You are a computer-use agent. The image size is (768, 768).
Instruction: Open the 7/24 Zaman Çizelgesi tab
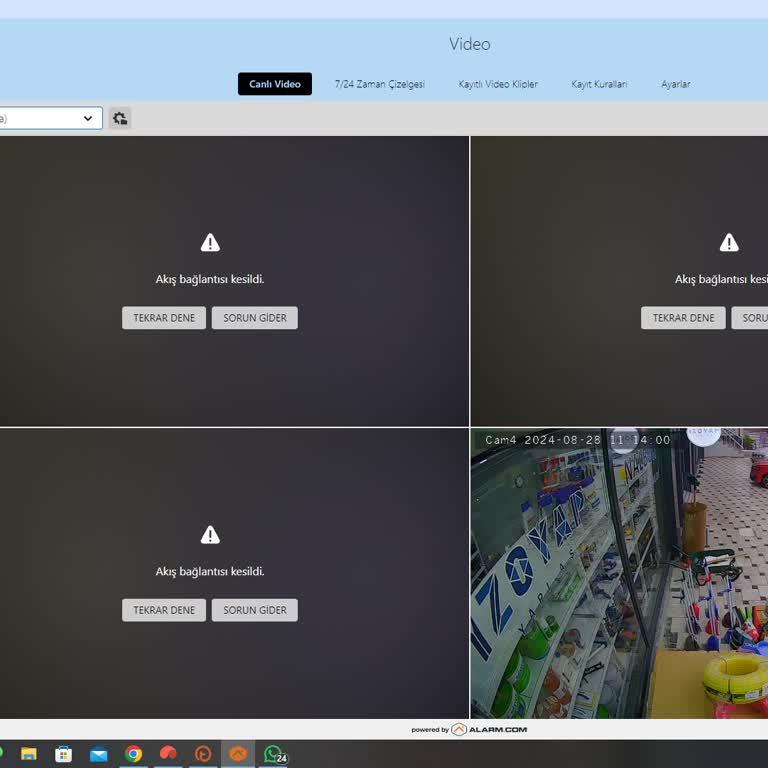(x=380, y=84)
